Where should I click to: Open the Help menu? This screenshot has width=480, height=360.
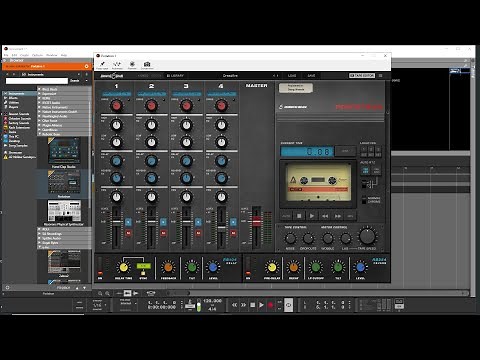(x=64, y=55)
